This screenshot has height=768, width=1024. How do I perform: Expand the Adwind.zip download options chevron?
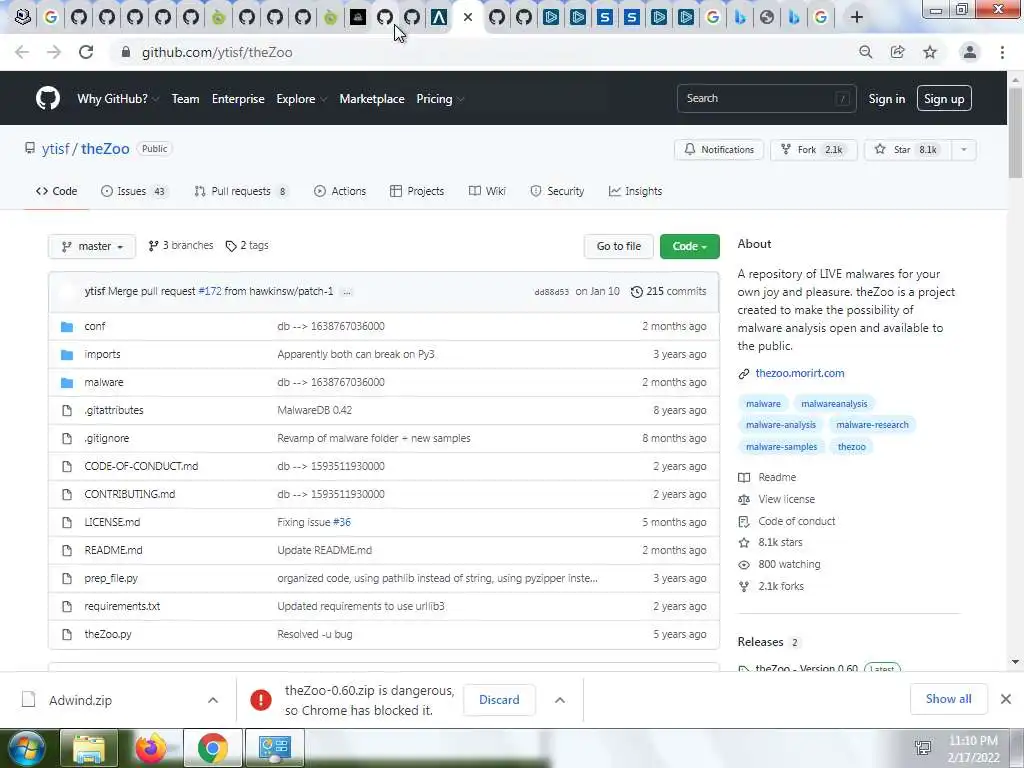[x=213, y=700]
